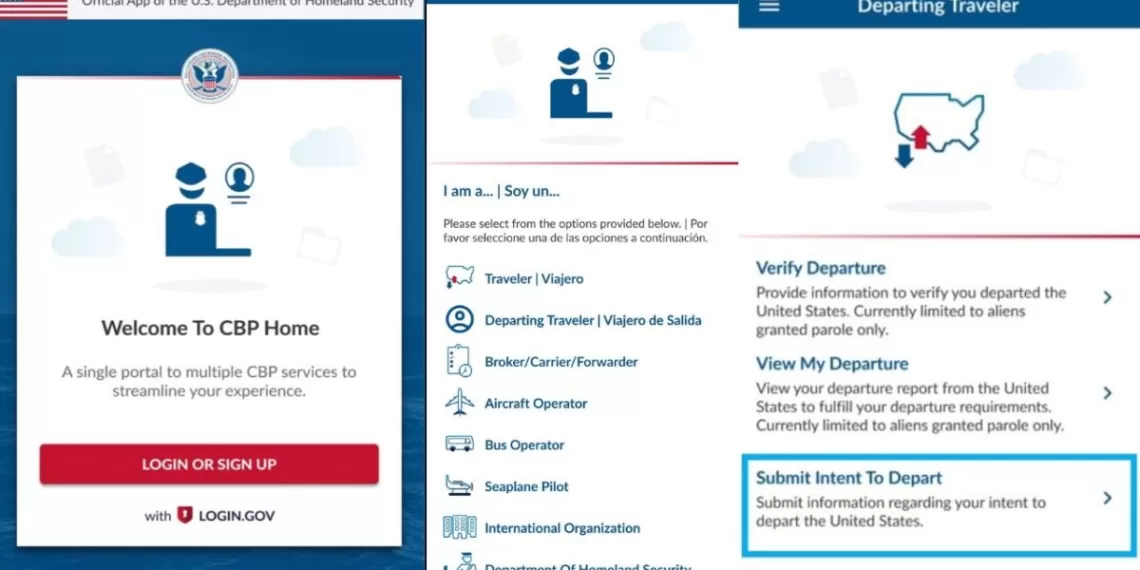This screenshot has width=1140, height=570.
Task: Choose Traveler | Viajero option
Action: 534,278
